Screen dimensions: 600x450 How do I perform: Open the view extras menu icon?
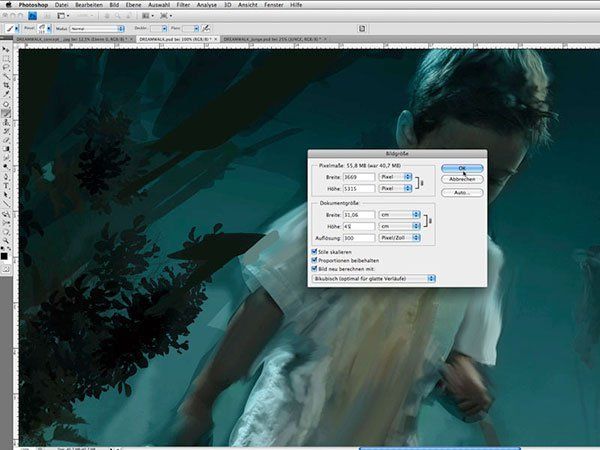(63, 16)
